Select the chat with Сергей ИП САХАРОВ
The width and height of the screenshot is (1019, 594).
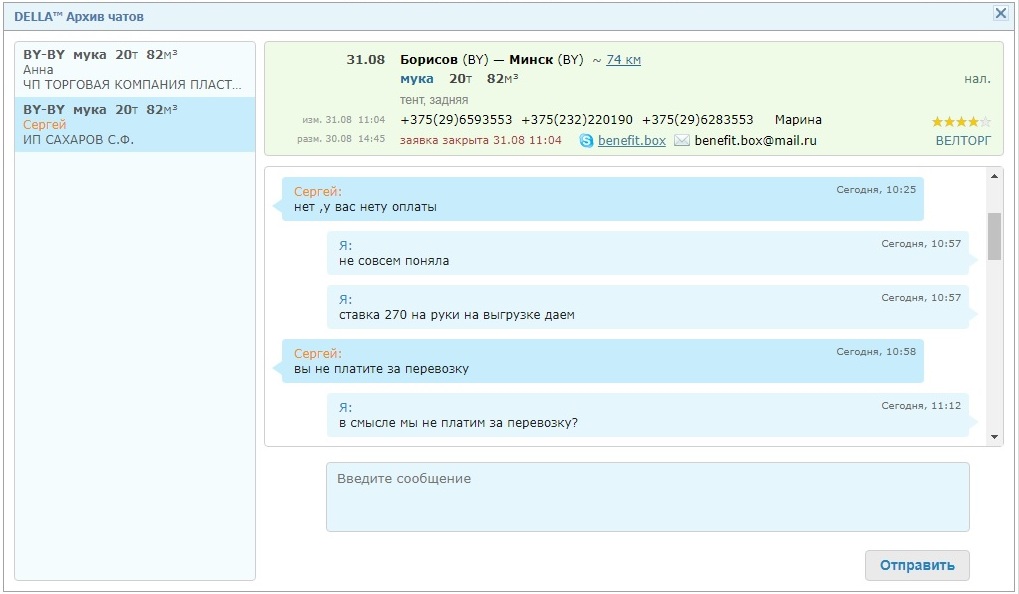(x=134, y=125)
